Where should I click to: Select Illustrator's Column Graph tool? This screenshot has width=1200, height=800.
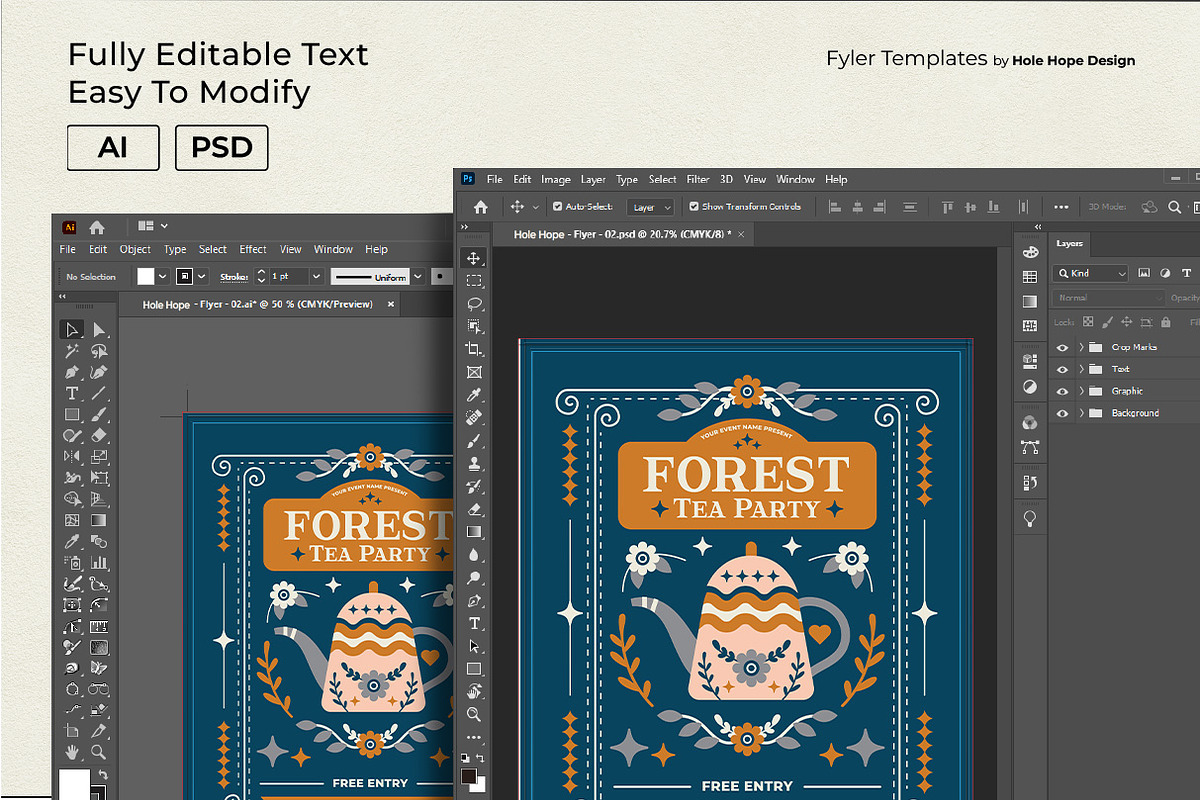tap(99, 562)
